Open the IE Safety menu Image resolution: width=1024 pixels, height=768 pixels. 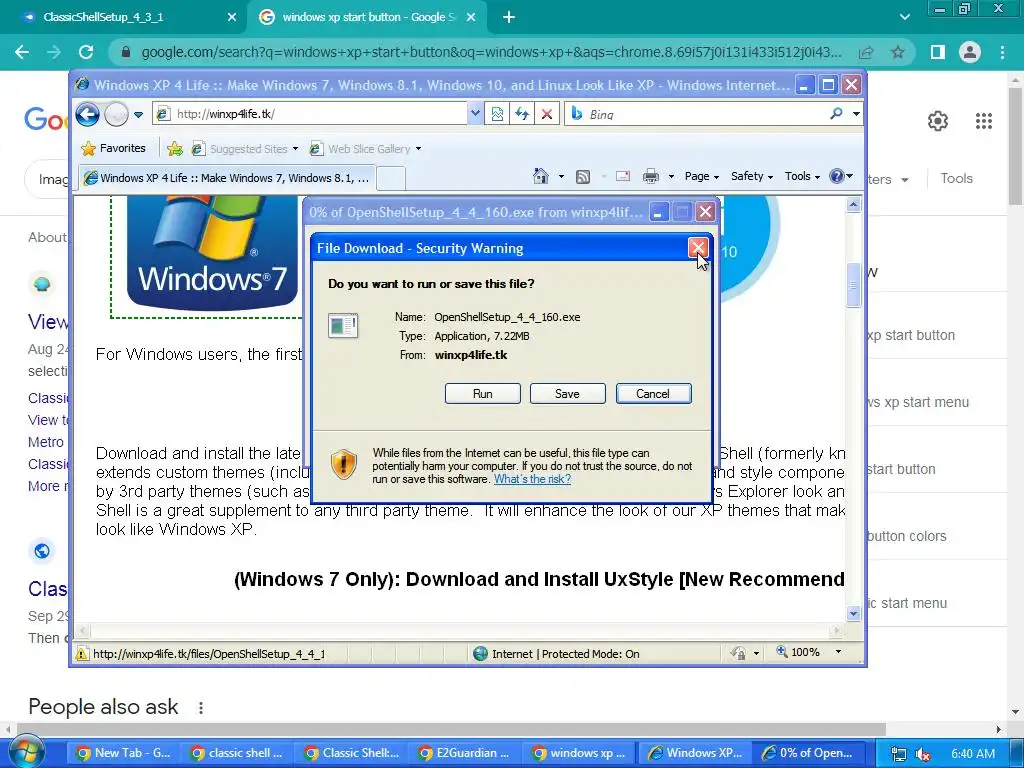tap(752, 176)
